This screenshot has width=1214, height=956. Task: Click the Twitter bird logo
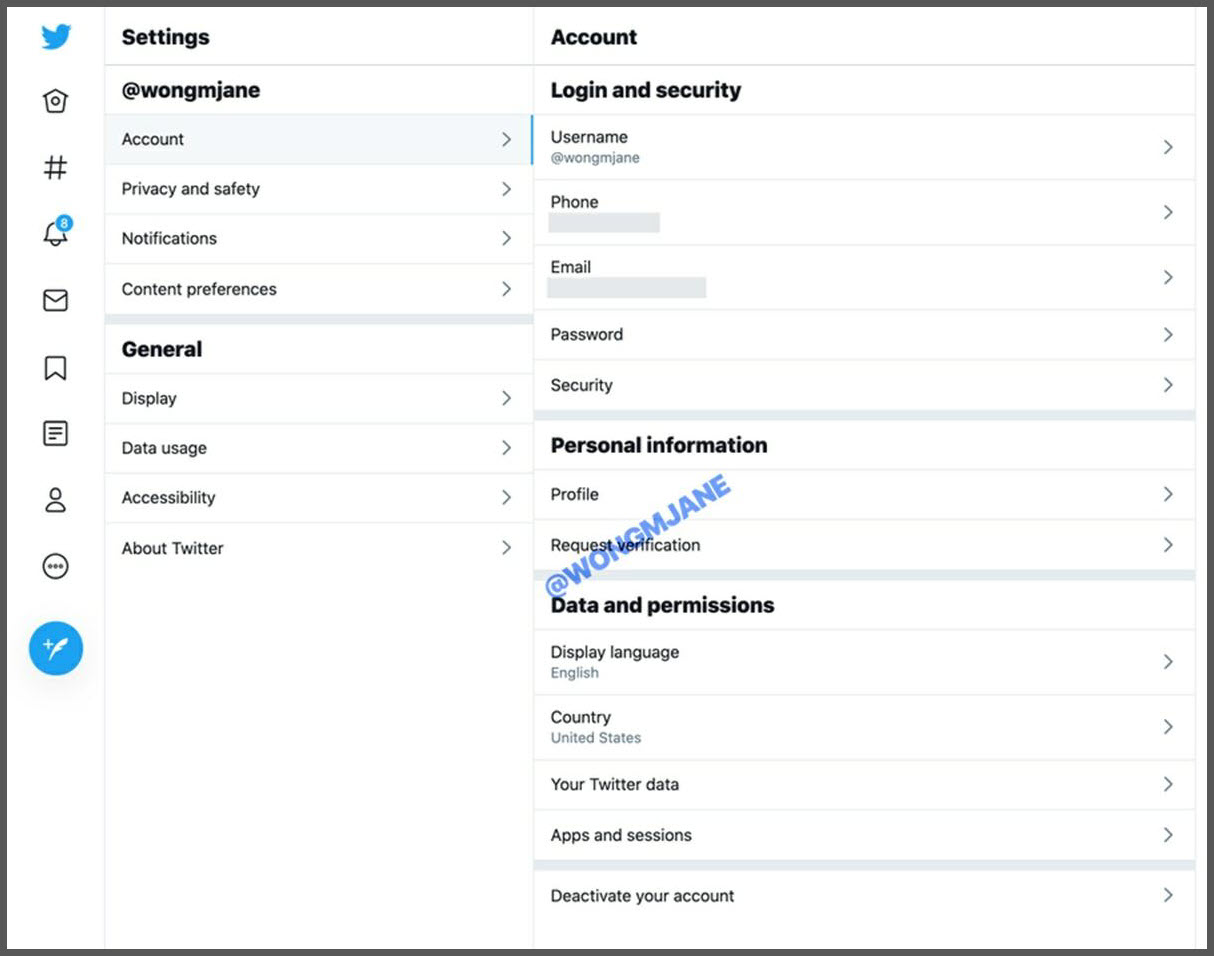pyautogui.click(x=56, y=37)
